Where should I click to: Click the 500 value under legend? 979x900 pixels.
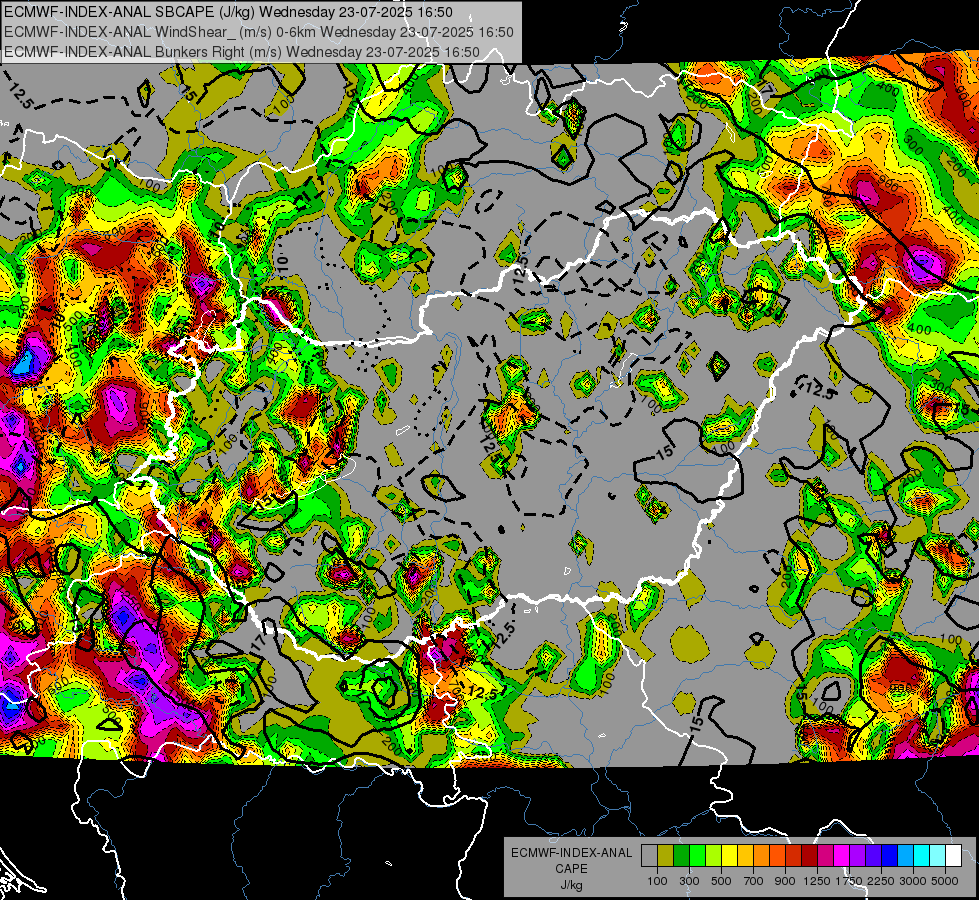[721, 881]
